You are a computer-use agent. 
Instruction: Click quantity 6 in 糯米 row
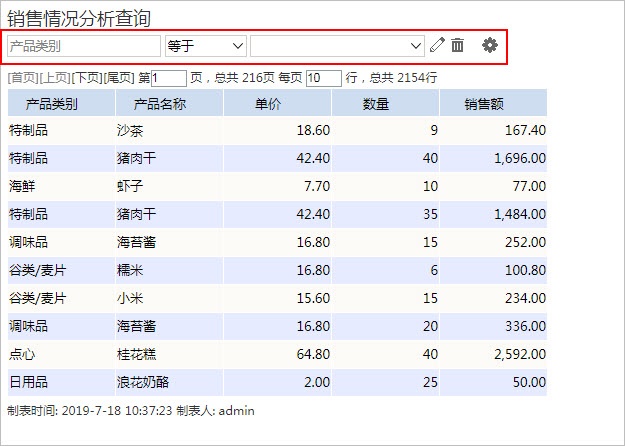(385, 271)
